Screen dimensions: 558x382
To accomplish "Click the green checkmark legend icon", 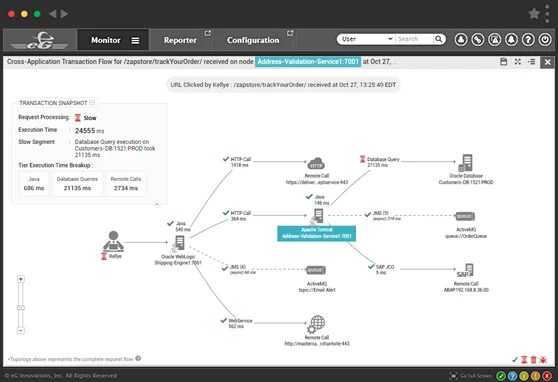I will pos(515,360).
